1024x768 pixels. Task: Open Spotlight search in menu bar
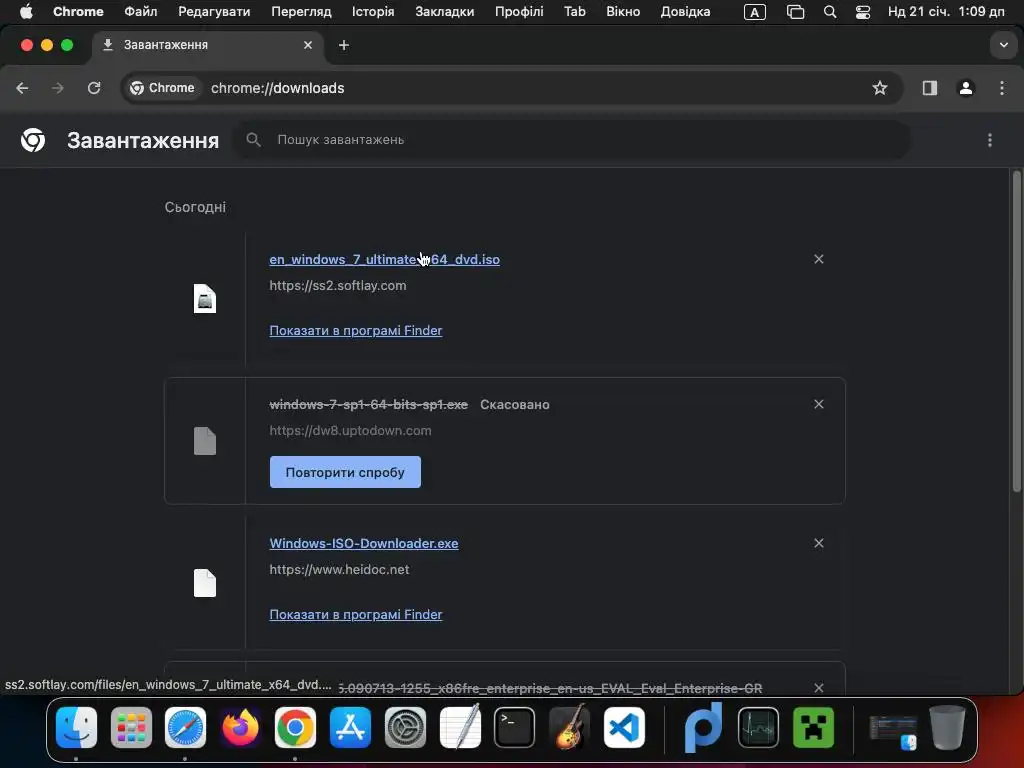point(830,12)
